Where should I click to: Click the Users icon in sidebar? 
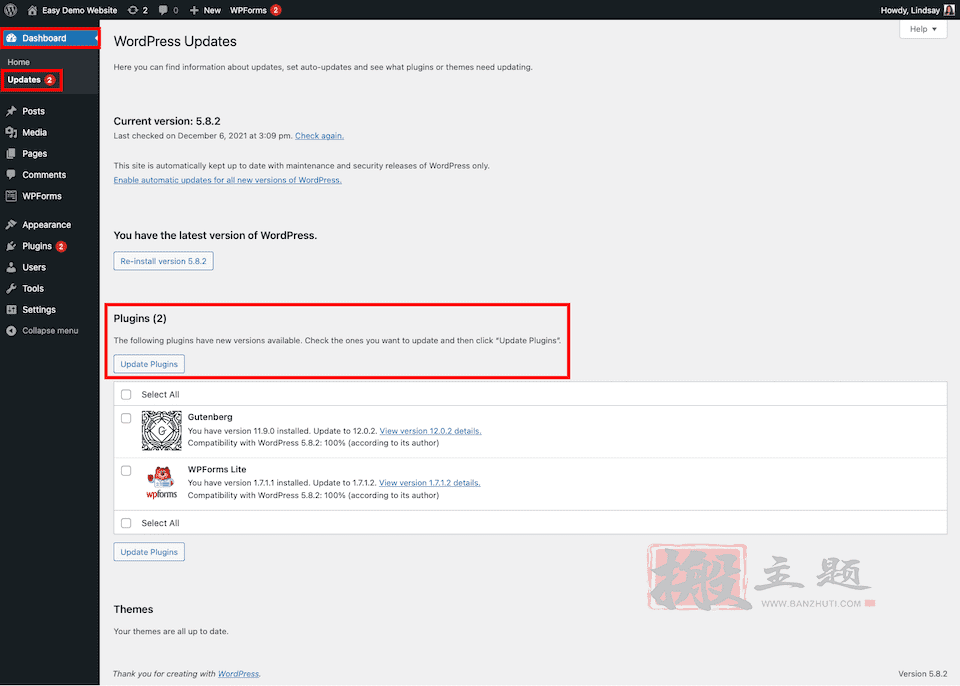[11, 267]
